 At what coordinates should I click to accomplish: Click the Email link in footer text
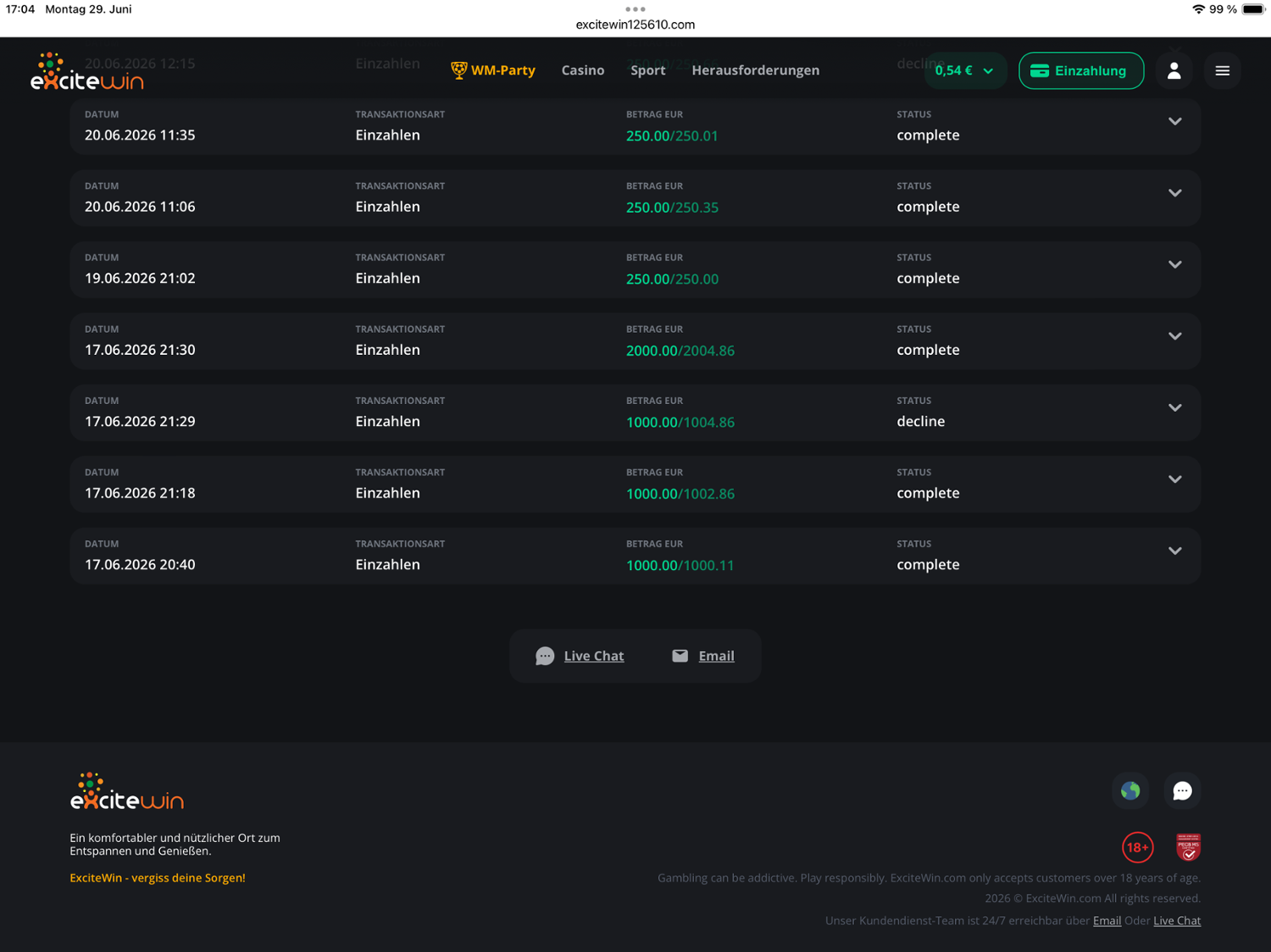click(1107, 921)
